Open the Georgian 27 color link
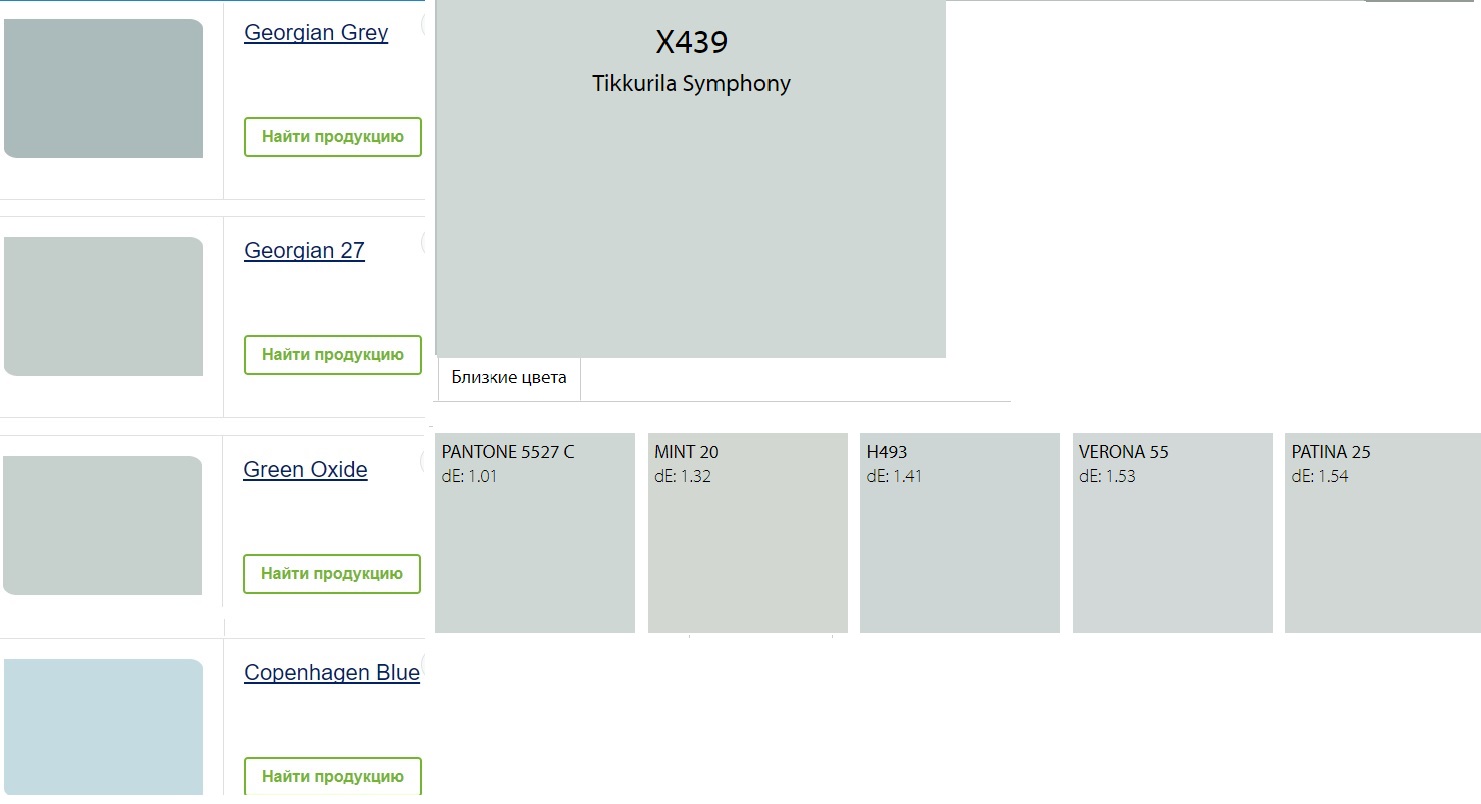 coord(304,251)
